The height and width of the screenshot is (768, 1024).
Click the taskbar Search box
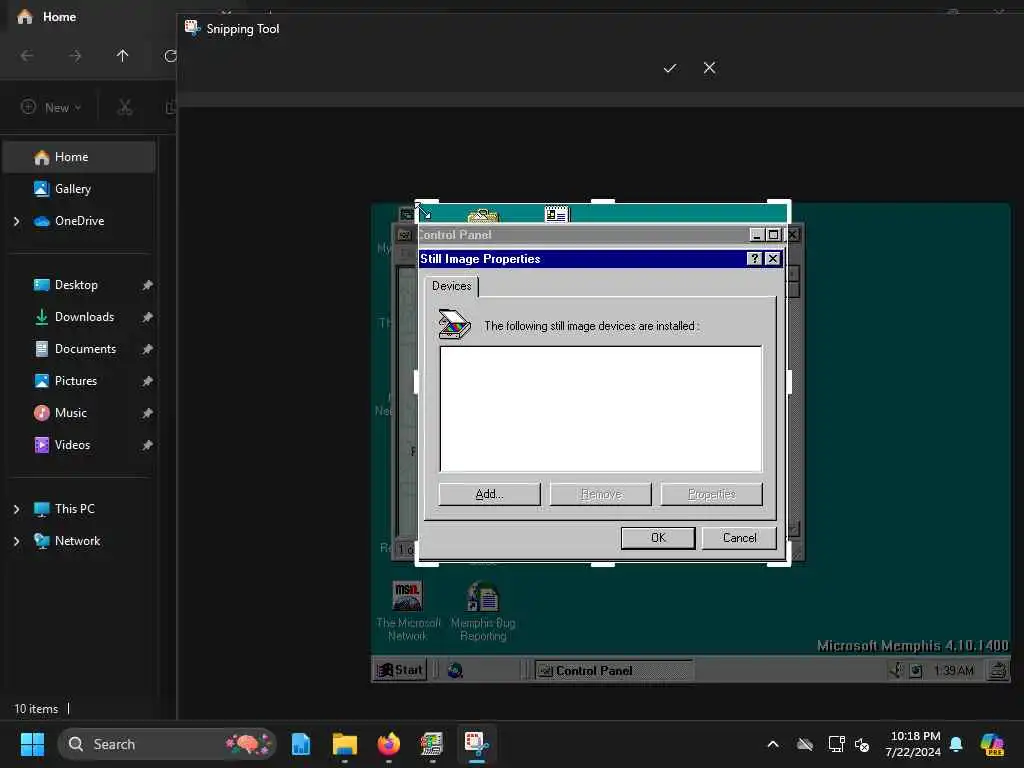[167, 744]
